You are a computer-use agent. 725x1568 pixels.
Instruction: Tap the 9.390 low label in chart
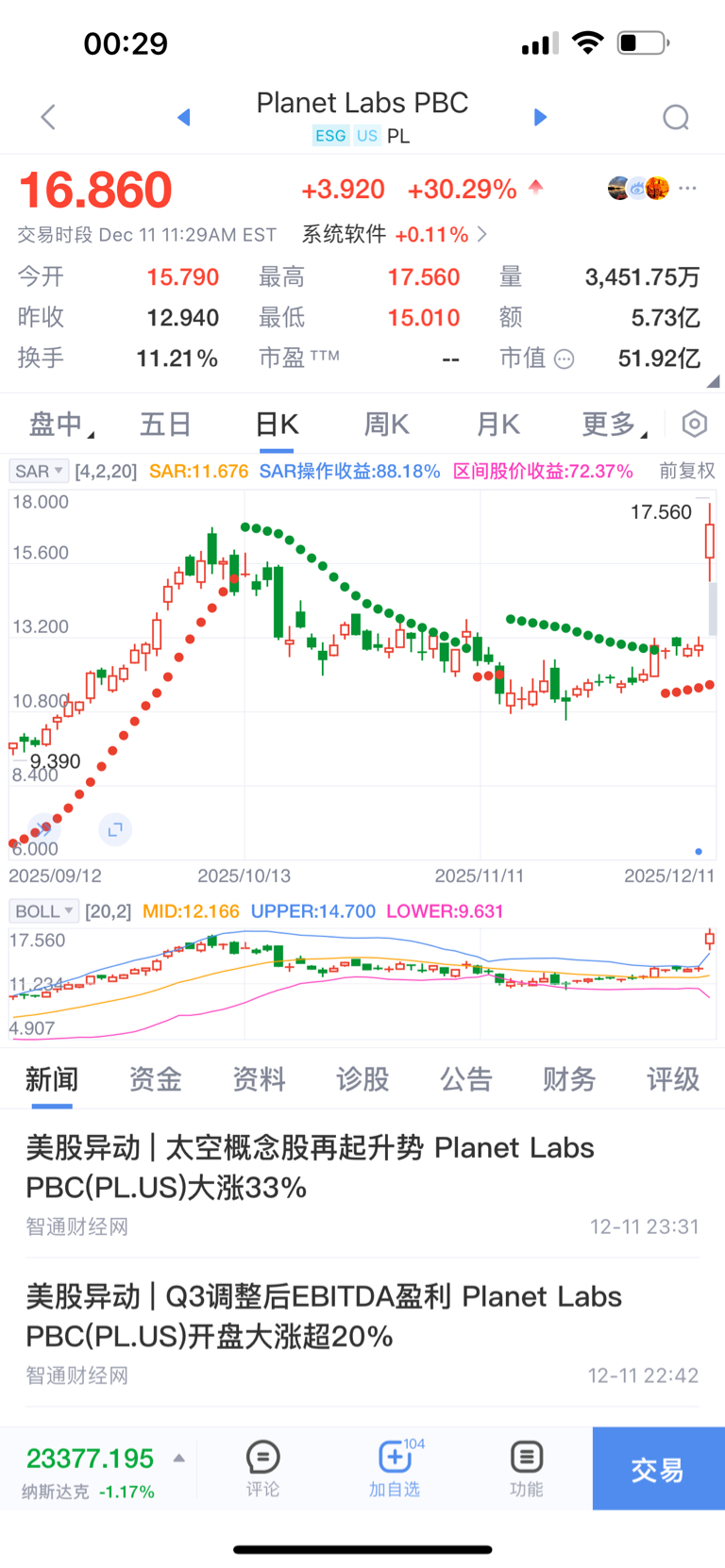pyautogui.click(x=55, y=761)
